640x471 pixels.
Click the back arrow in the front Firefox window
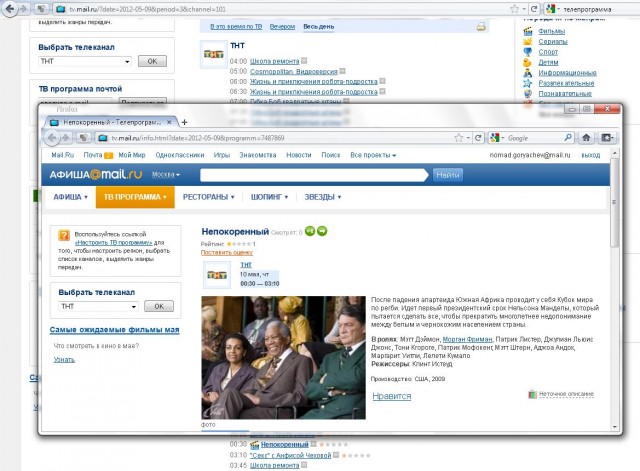click(x=52, y=138)
